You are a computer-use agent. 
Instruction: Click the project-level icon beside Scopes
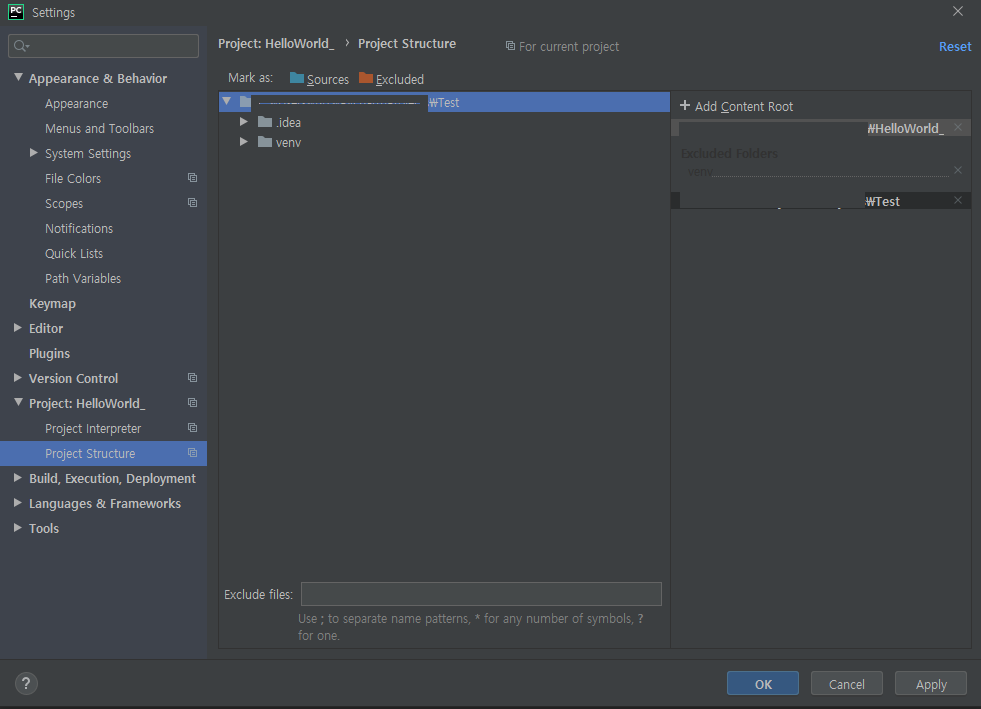point(193,203)
